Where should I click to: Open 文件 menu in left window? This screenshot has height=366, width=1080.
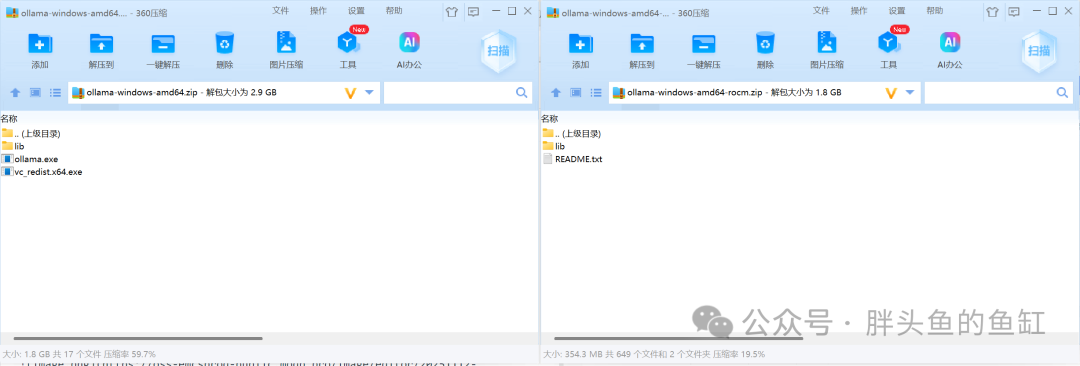(280, 10)
